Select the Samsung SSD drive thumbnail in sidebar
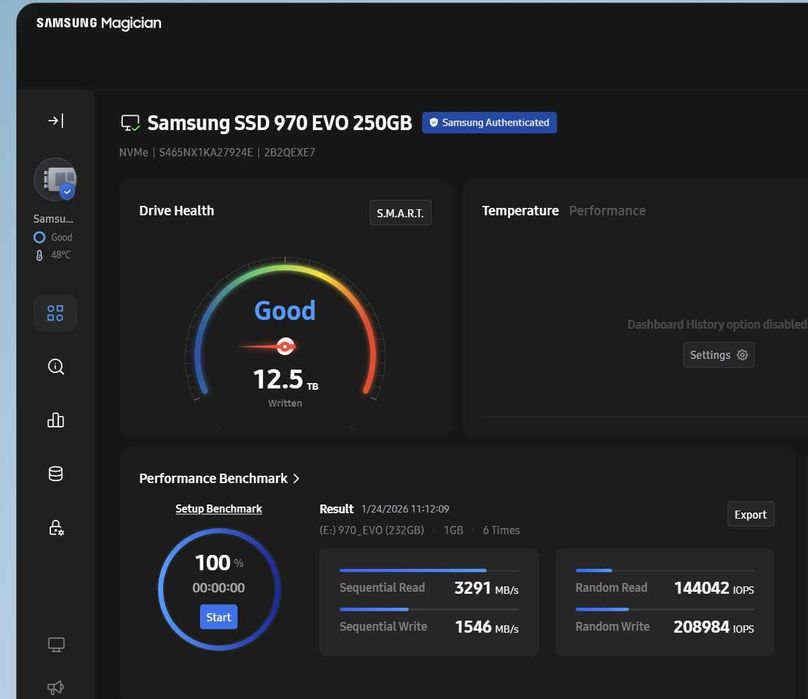Viewport: 808px width, 699px height. (56, 179)
